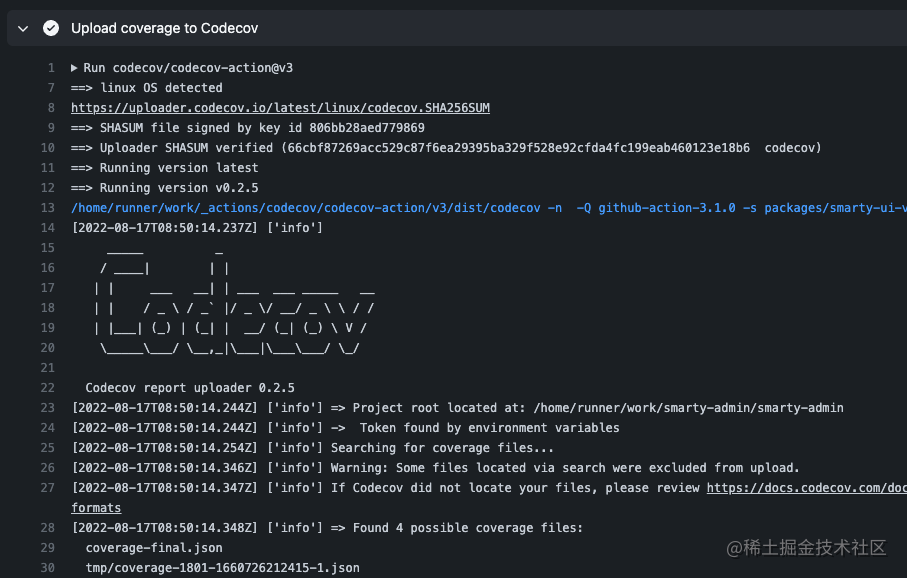Select line number 22 uploader version
This screenshot has width=907, height=578.
pos(47,388)
